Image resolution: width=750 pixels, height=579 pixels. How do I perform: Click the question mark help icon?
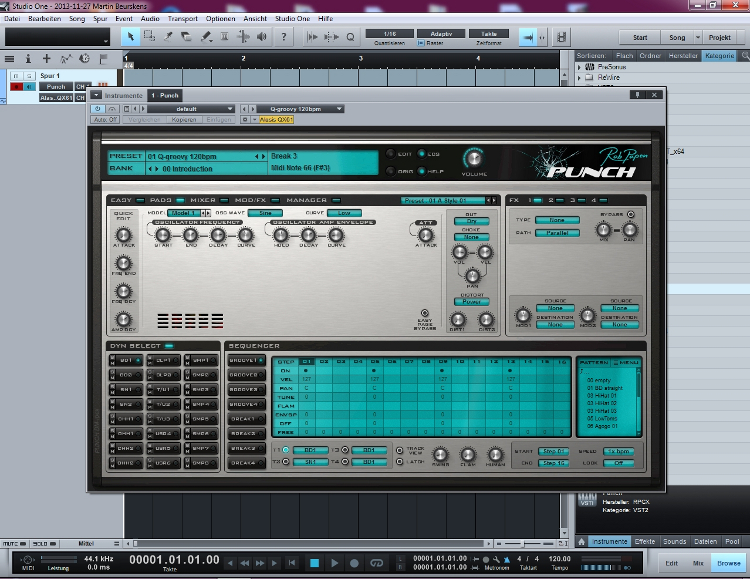click(x=284, y=37)
